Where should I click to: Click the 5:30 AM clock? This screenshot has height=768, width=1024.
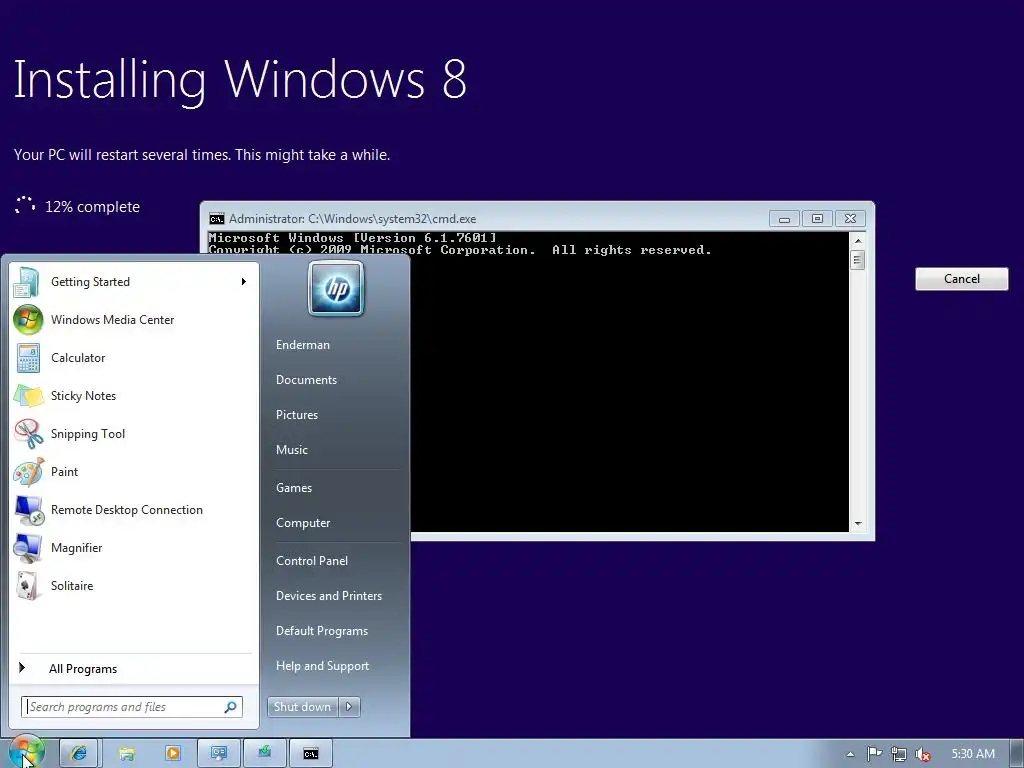[x=972, y=754]
